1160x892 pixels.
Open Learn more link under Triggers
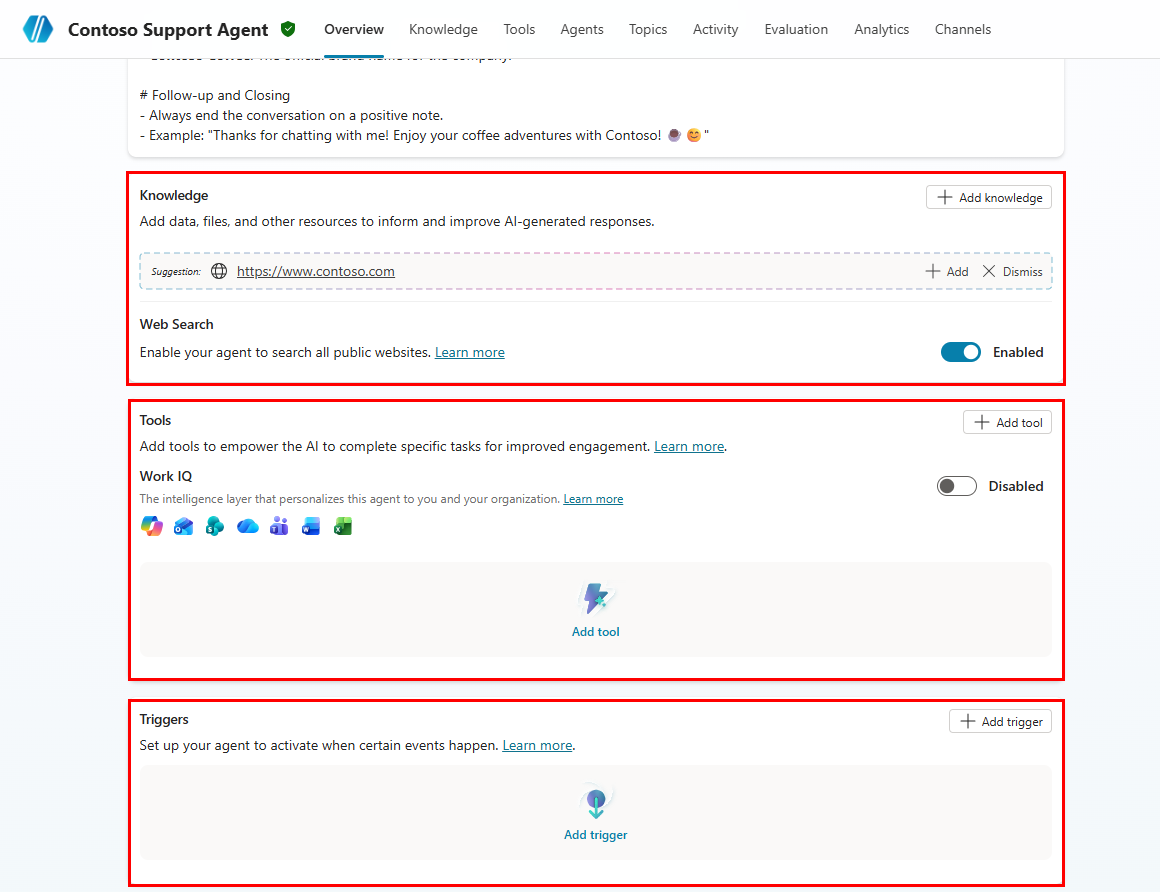tap(537, 745)
